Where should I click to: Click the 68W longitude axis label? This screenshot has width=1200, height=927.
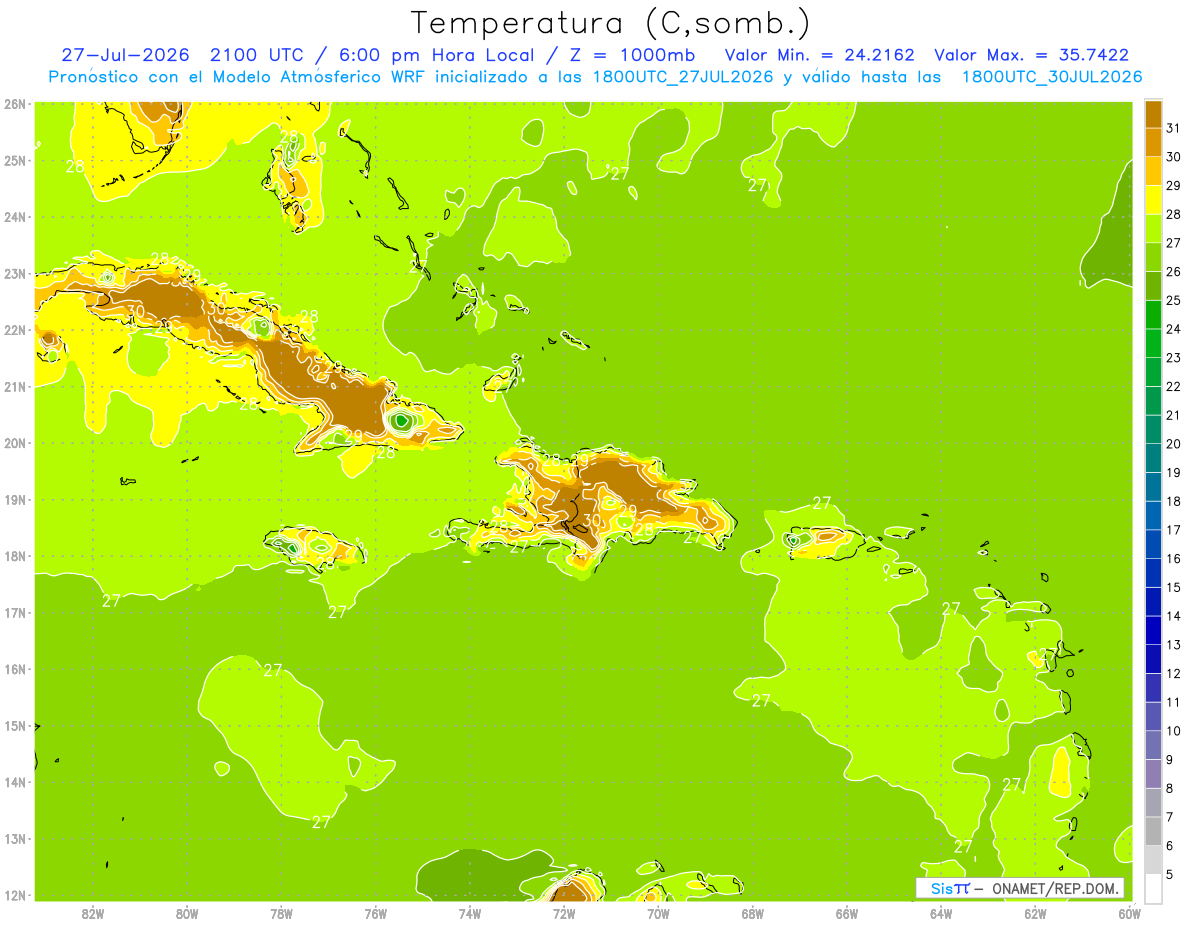click(753, 913)
